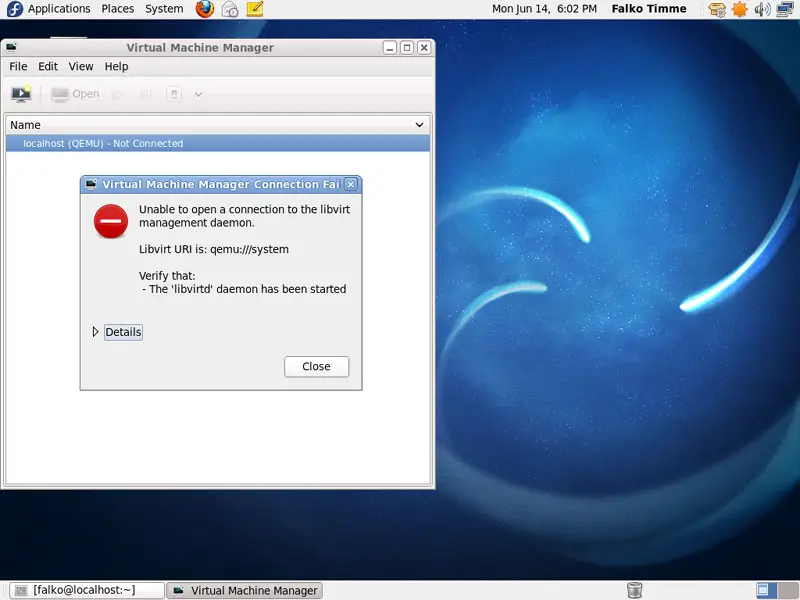Open the notes icon in top panel

(x=255, y=9)
